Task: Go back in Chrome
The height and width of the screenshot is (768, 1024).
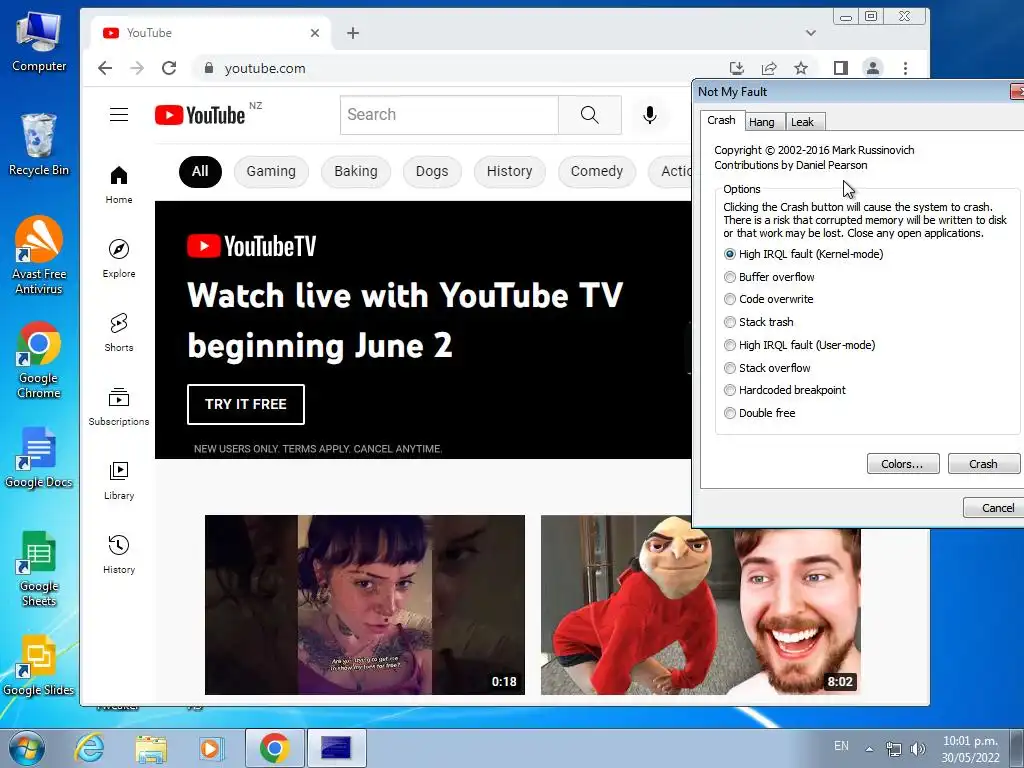Action: (105, 68)
